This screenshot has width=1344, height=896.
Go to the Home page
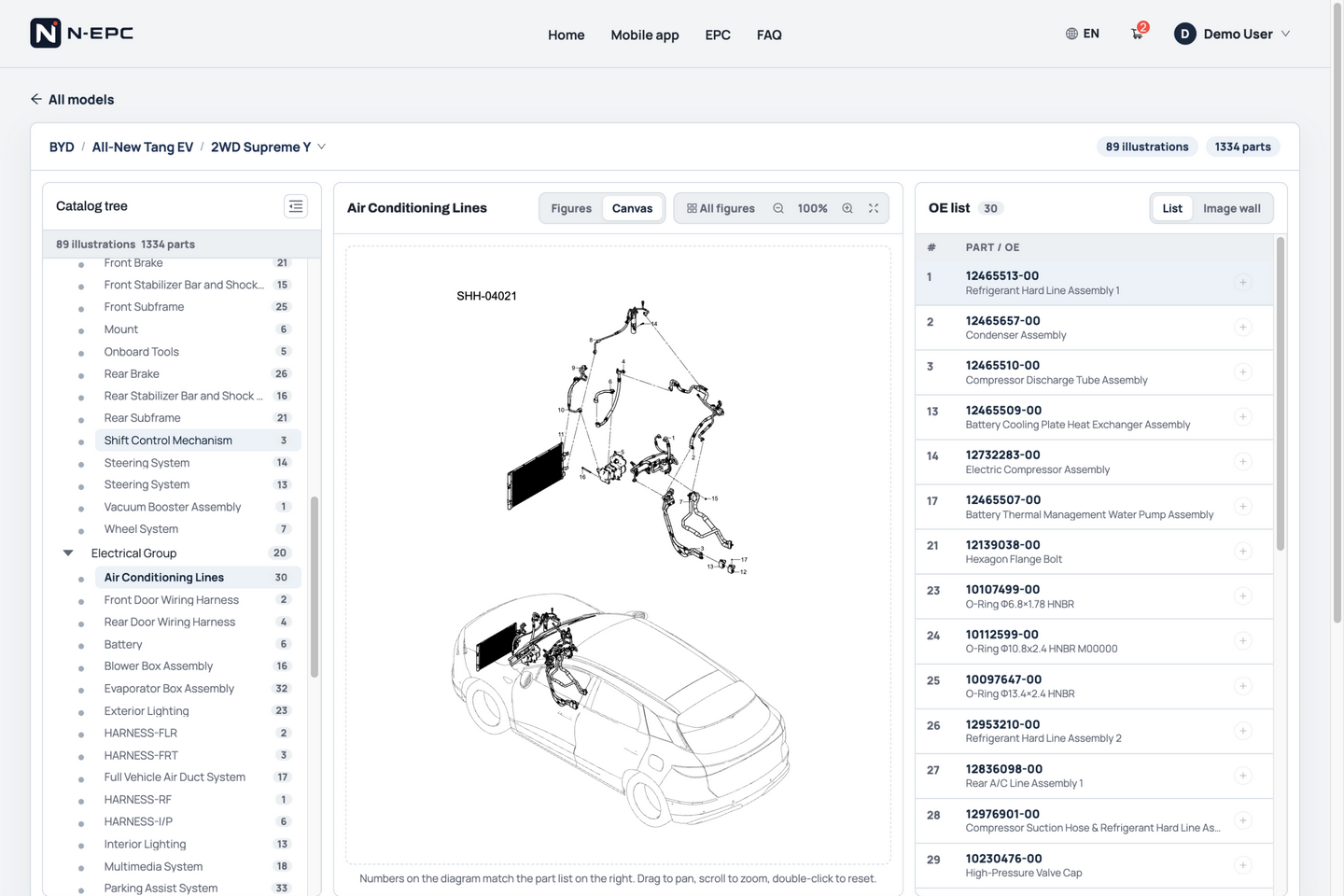point(567,35)
